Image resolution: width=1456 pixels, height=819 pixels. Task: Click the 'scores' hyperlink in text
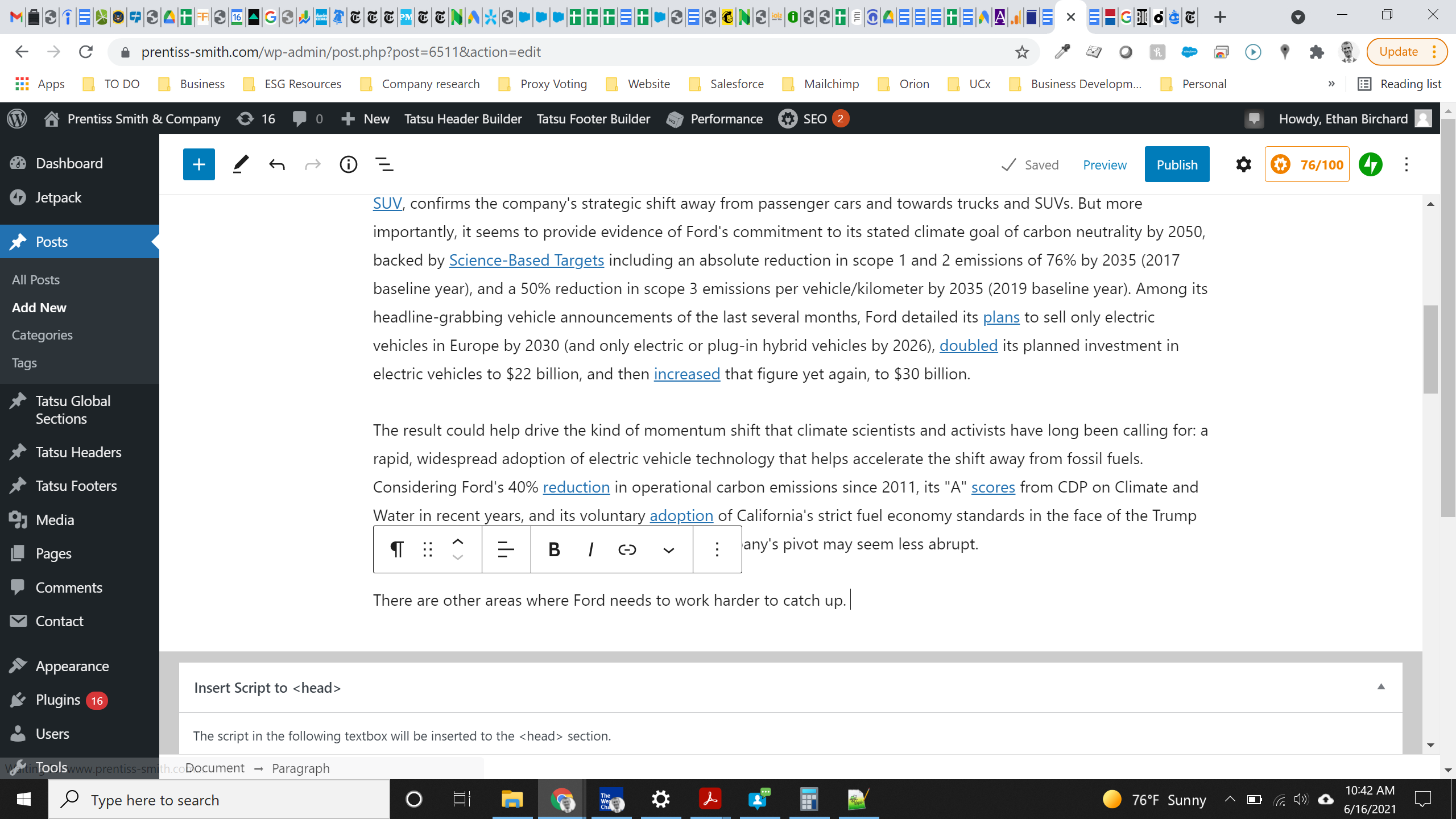pos(992,487)
